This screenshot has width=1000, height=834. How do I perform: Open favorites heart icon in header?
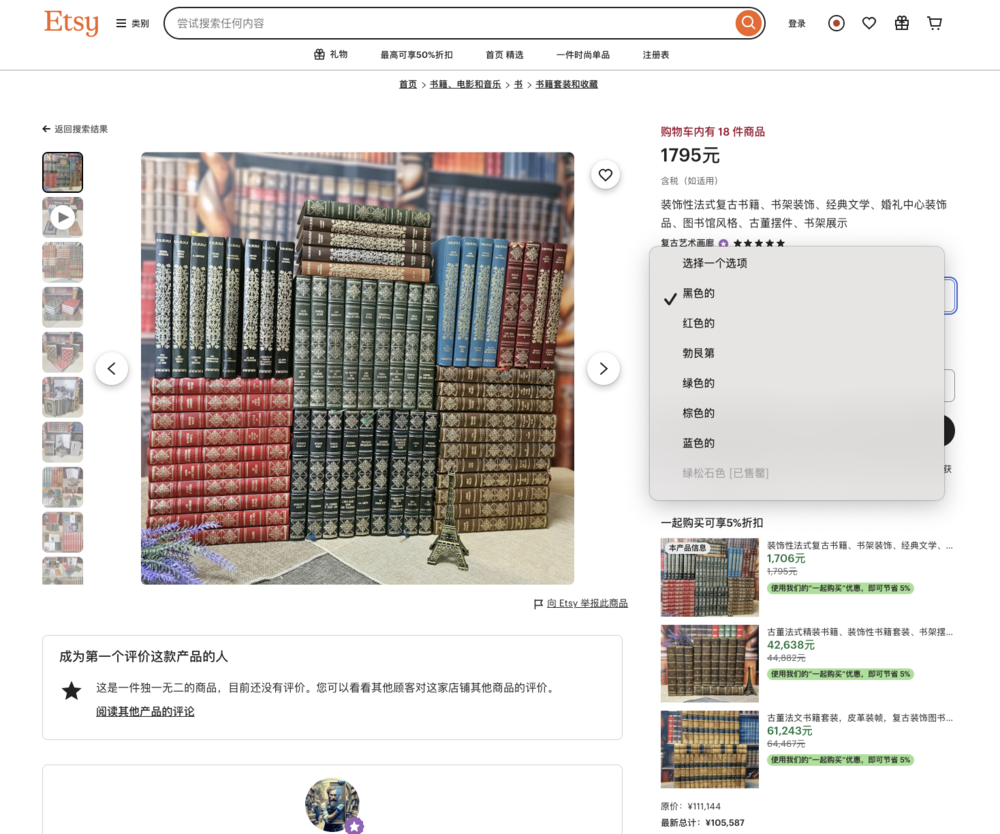[x=869, y=23]
